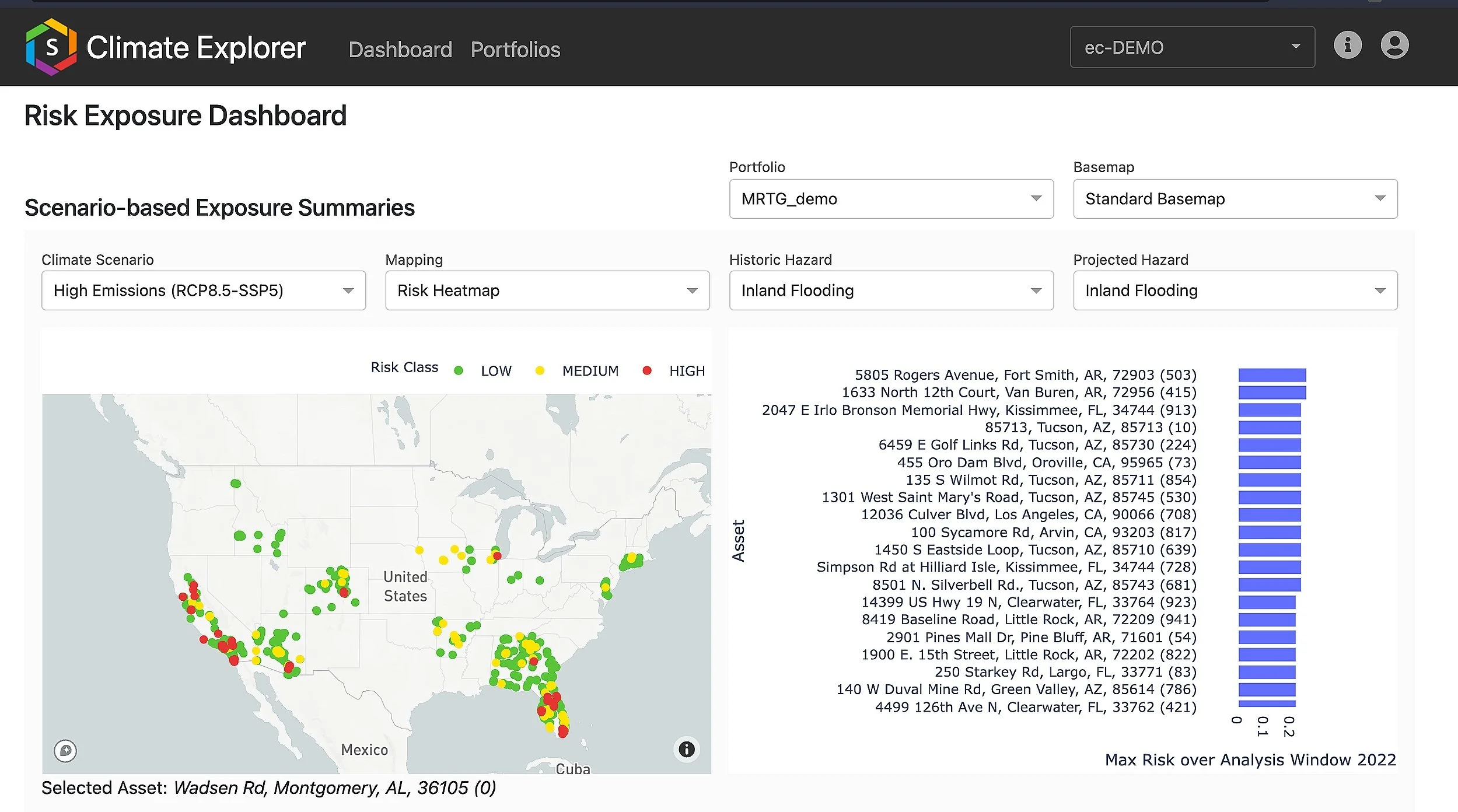Open the ec-DEMO account selector

(1191, 47)
